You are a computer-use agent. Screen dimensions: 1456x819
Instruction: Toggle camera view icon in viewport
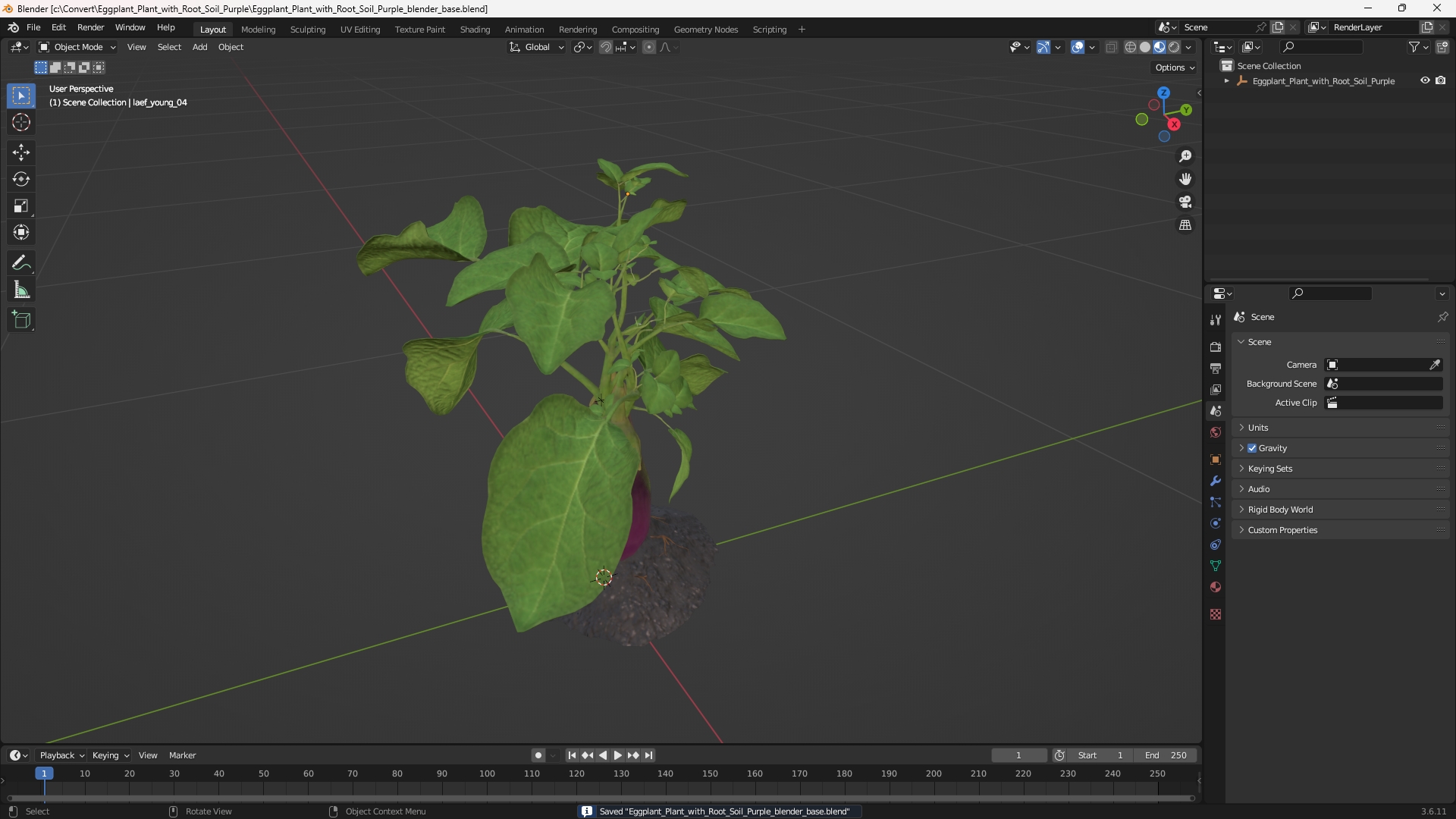[x=1185, y=202]
